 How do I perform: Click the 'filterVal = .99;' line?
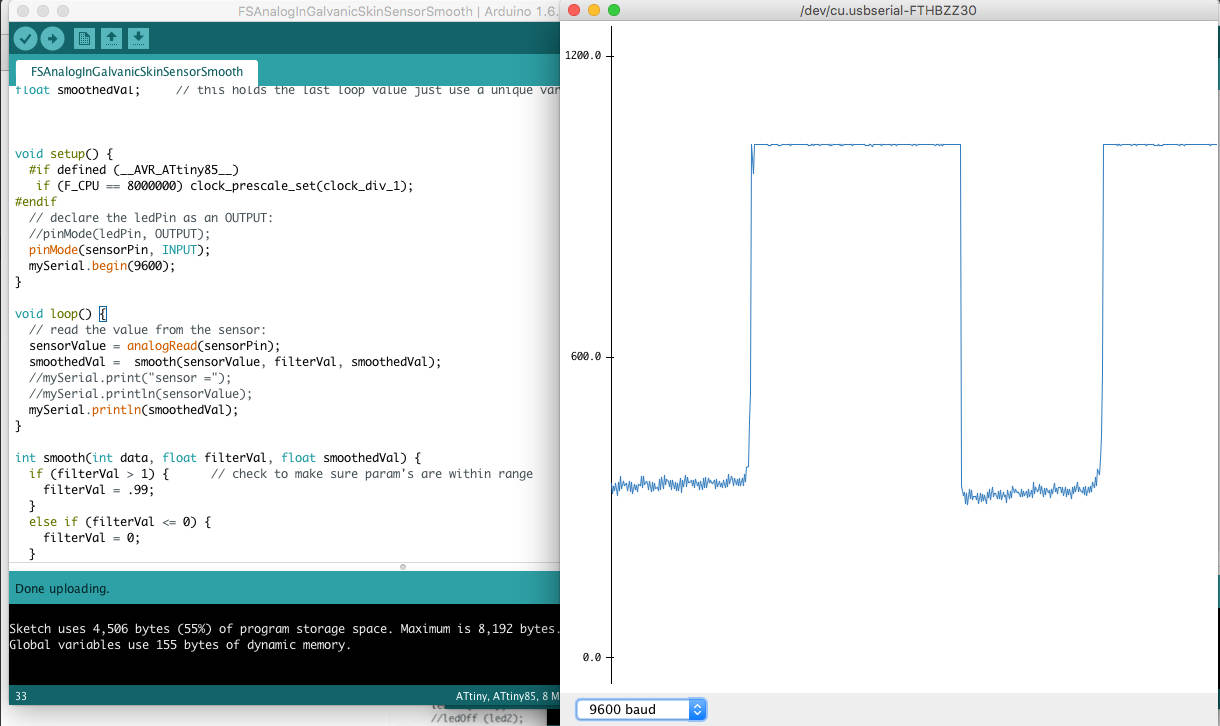coord(99,490)
